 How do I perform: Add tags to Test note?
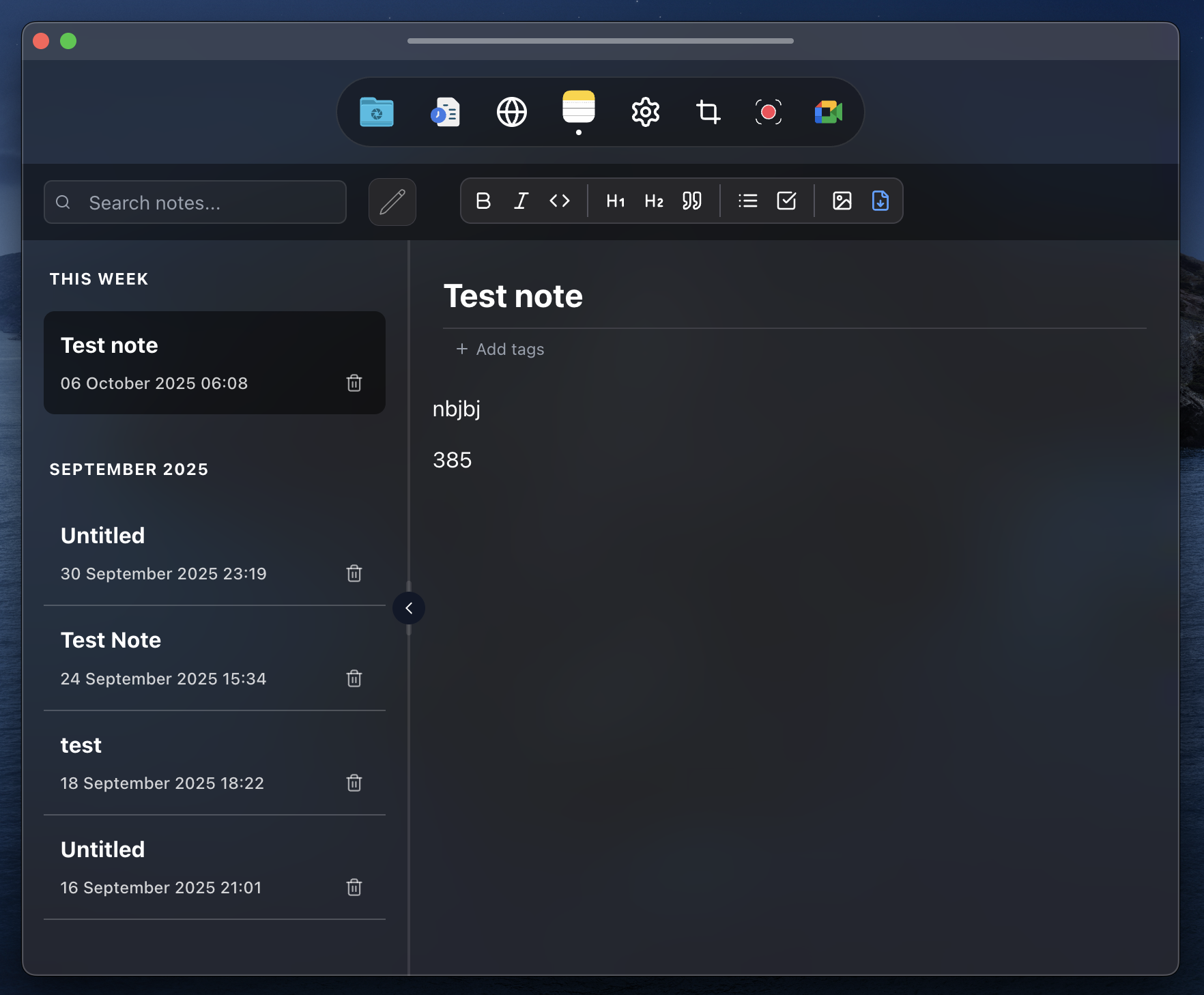coord(500,349)
